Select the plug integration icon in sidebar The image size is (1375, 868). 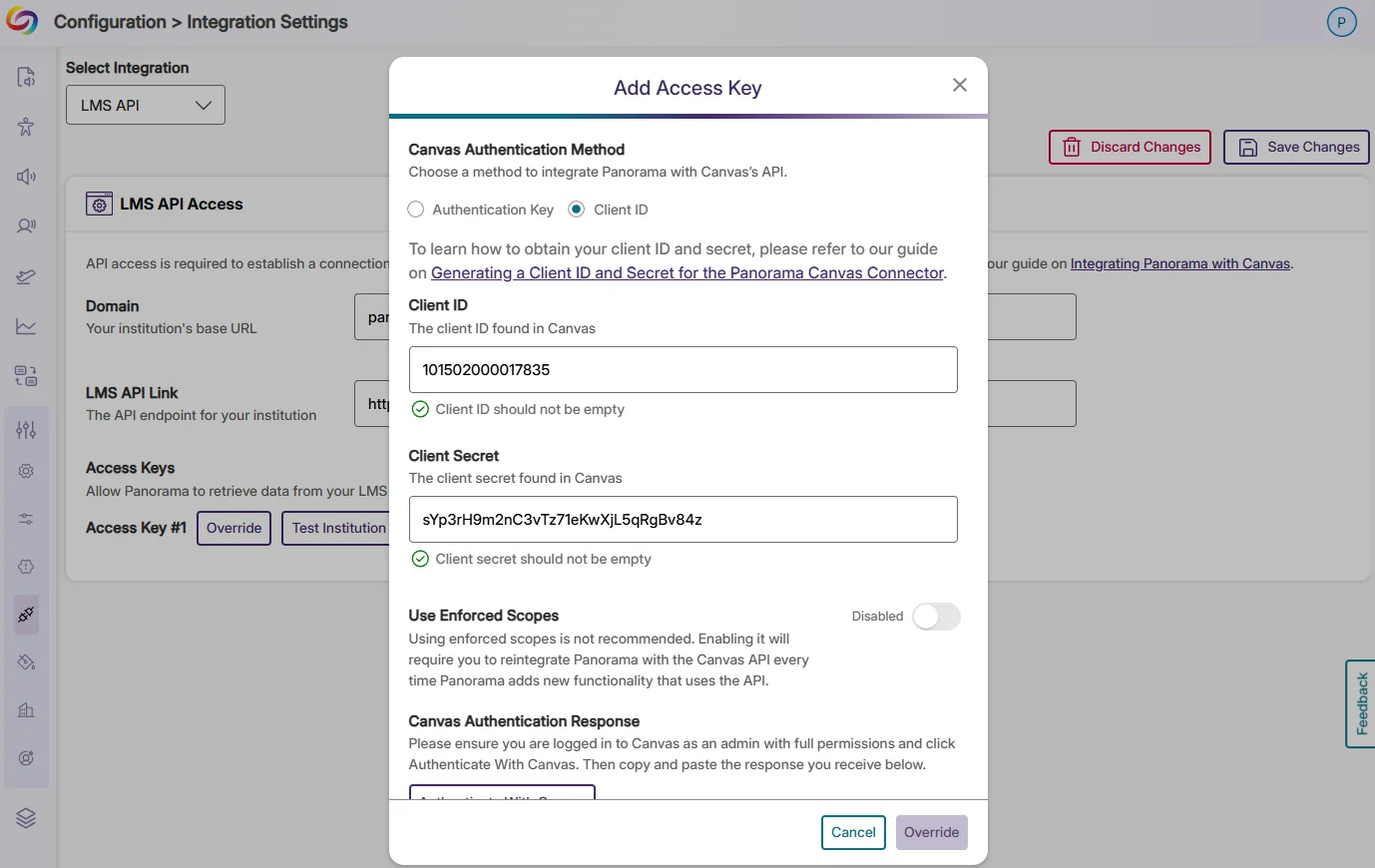26,615
